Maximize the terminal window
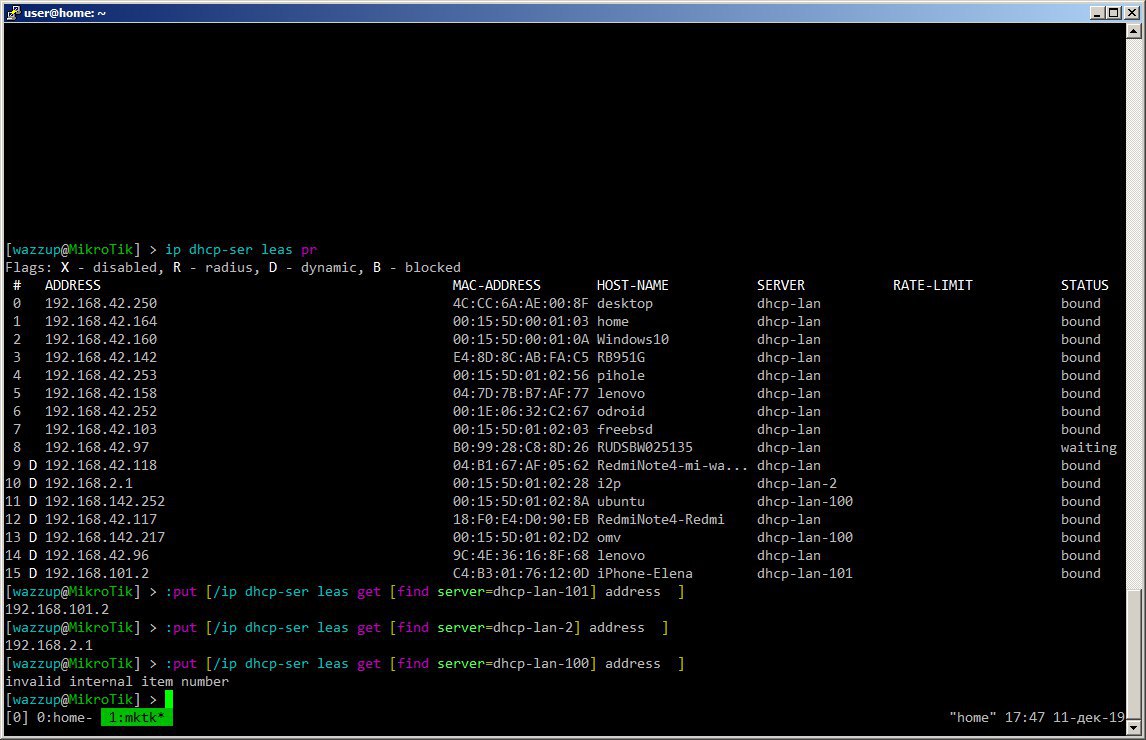Screen dimensions: 1146x740 pos(1113,12)
